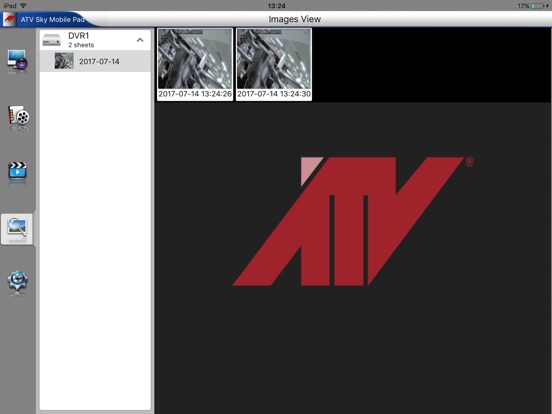Click the DVR1 device icon
This screenshot has width=552, height=414.
tap(51, 40)
